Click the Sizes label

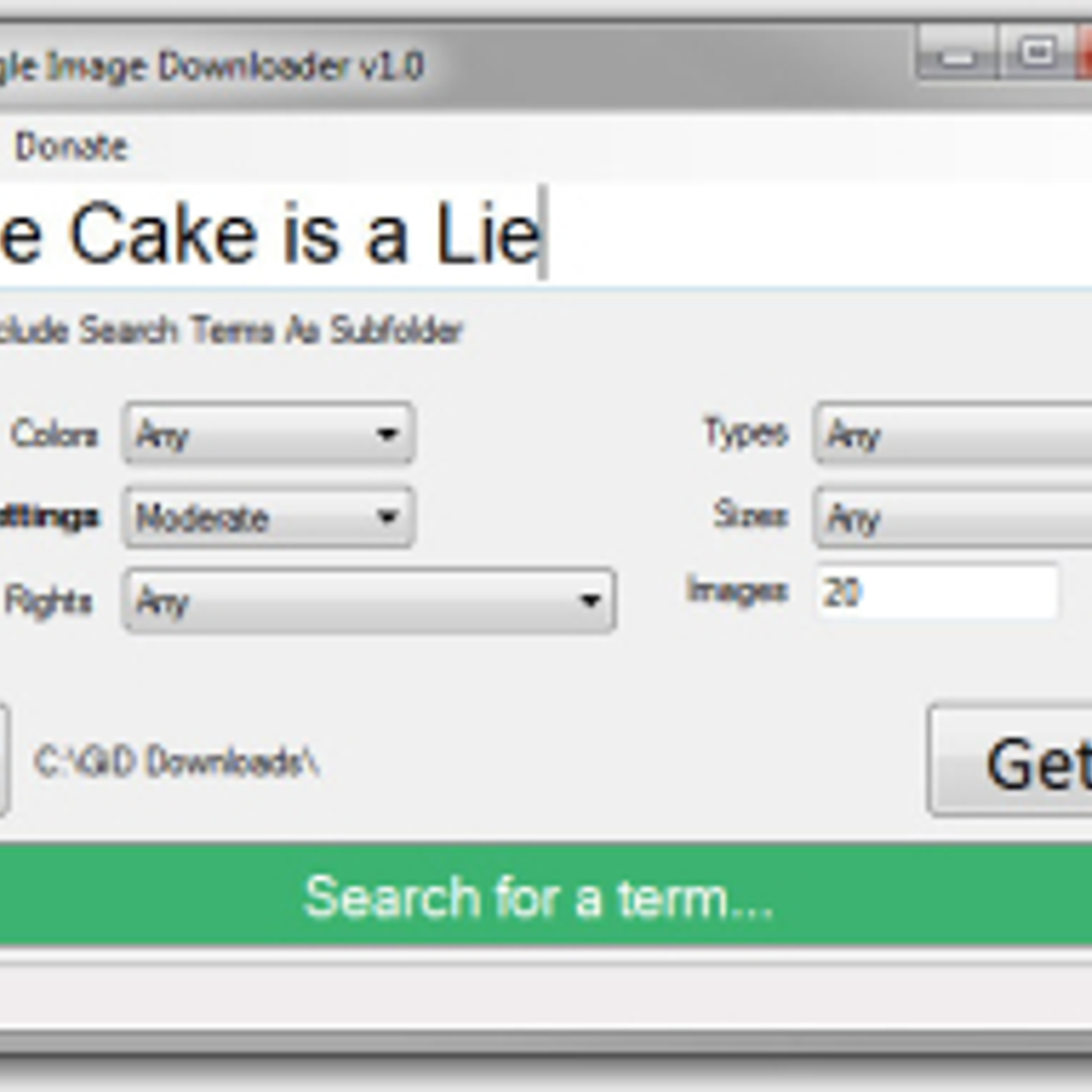(x=750, y=515)
